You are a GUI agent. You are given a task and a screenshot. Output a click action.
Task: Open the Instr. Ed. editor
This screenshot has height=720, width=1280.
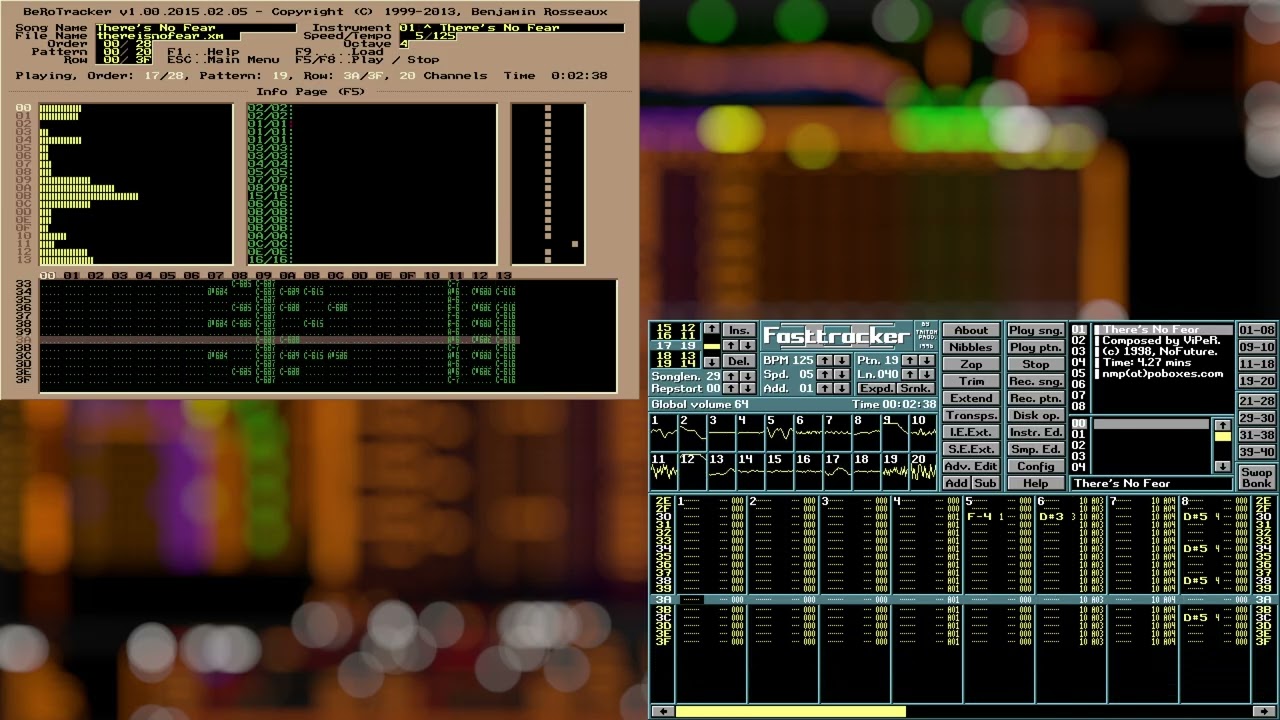point(1035,432)
